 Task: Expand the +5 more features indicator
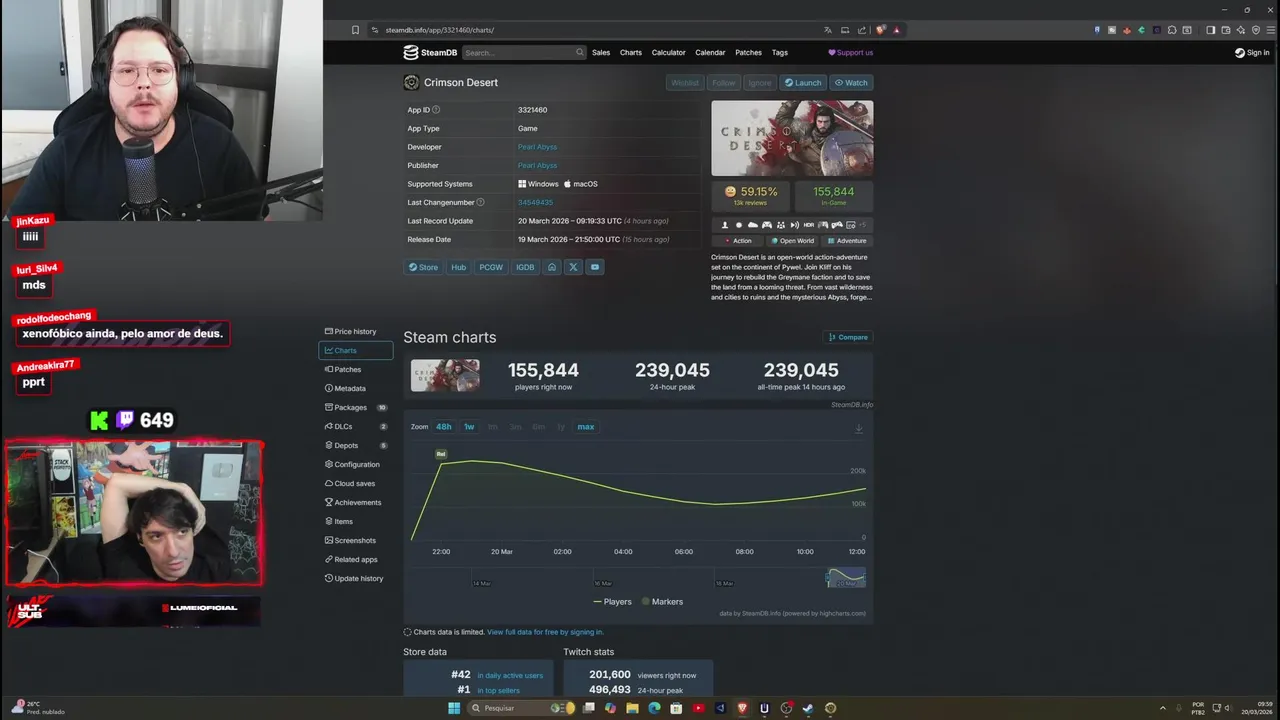(863, 225)
